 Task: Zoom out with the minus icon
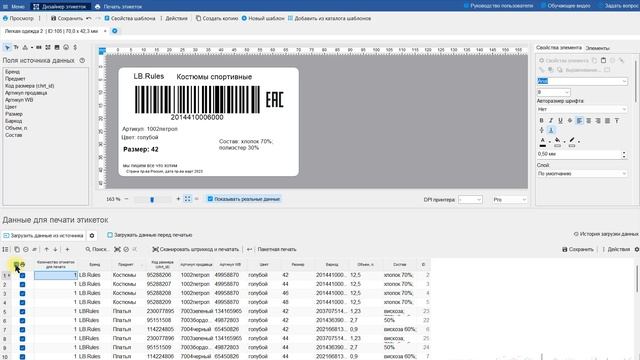[126, 199]
